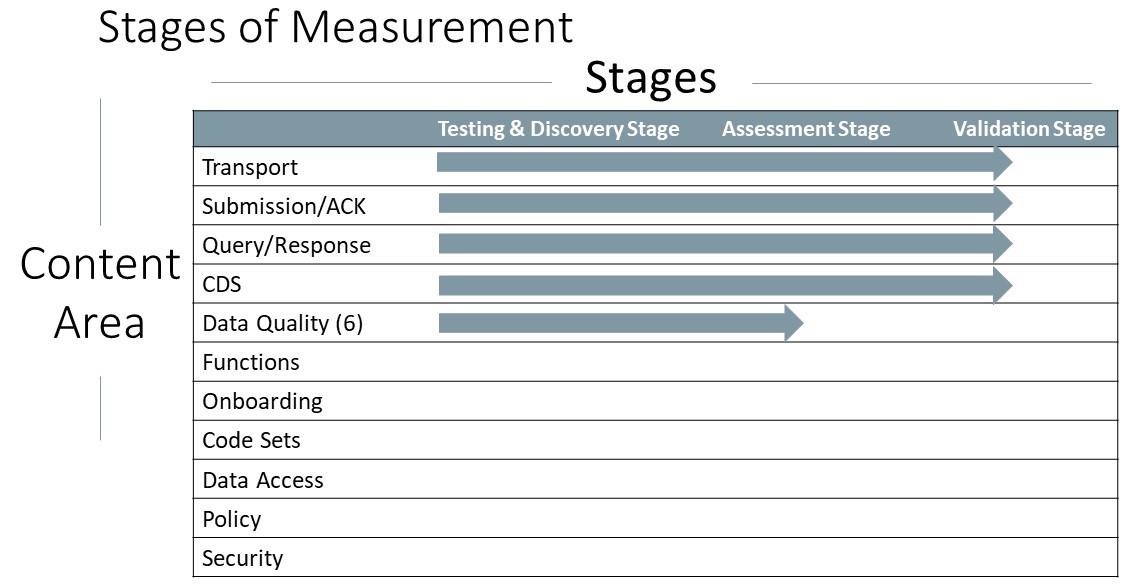Click the Query/Response progress arrow
This screenshot has height=584, width=1129.
pos(726,244)
